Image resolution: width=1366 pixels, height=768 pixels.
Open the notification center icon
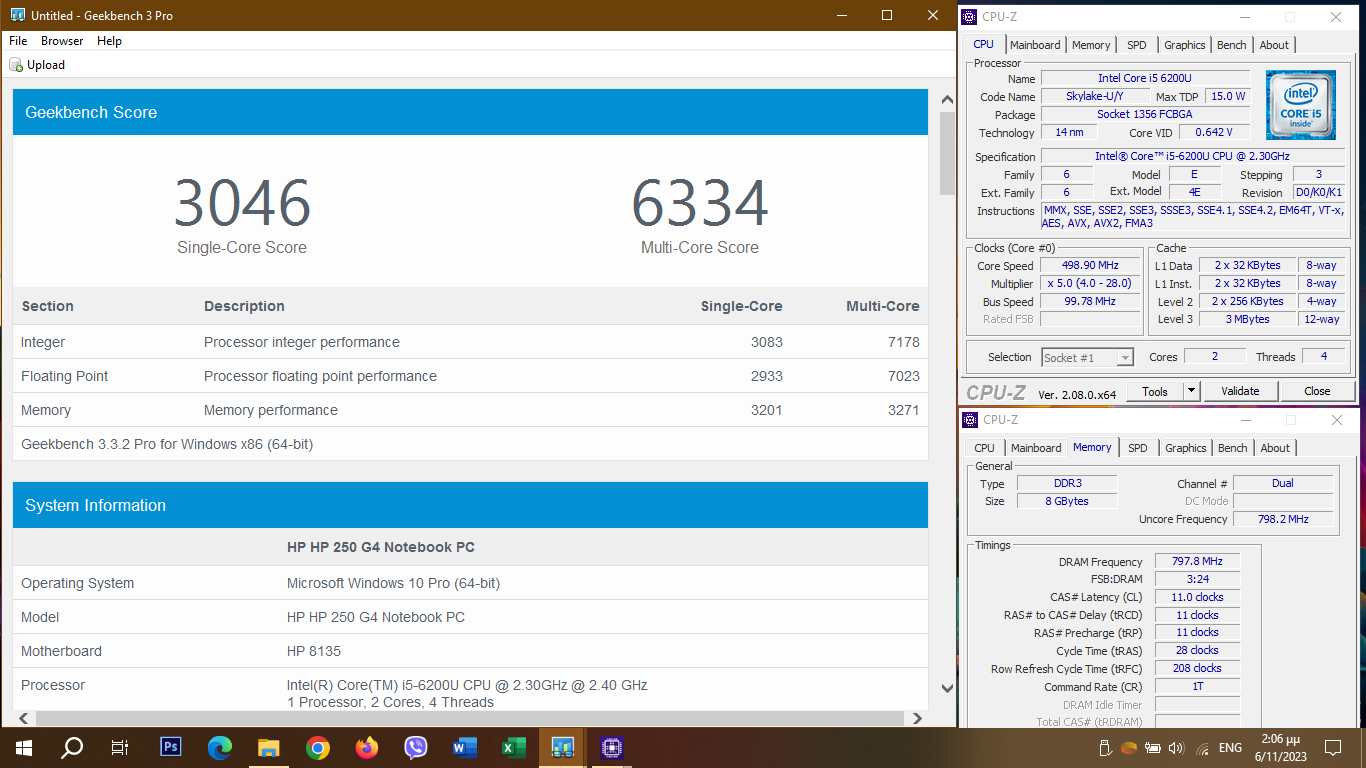(1332, 747)
